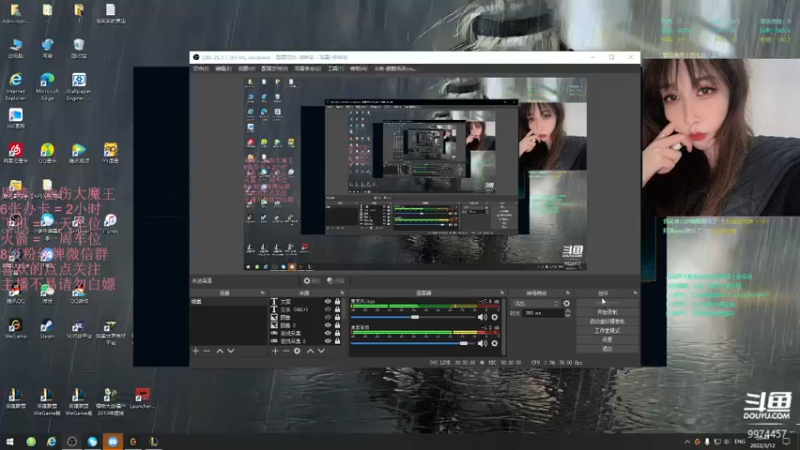Toggle visibility of the 文本 (GDI+) source

(328, 309)
